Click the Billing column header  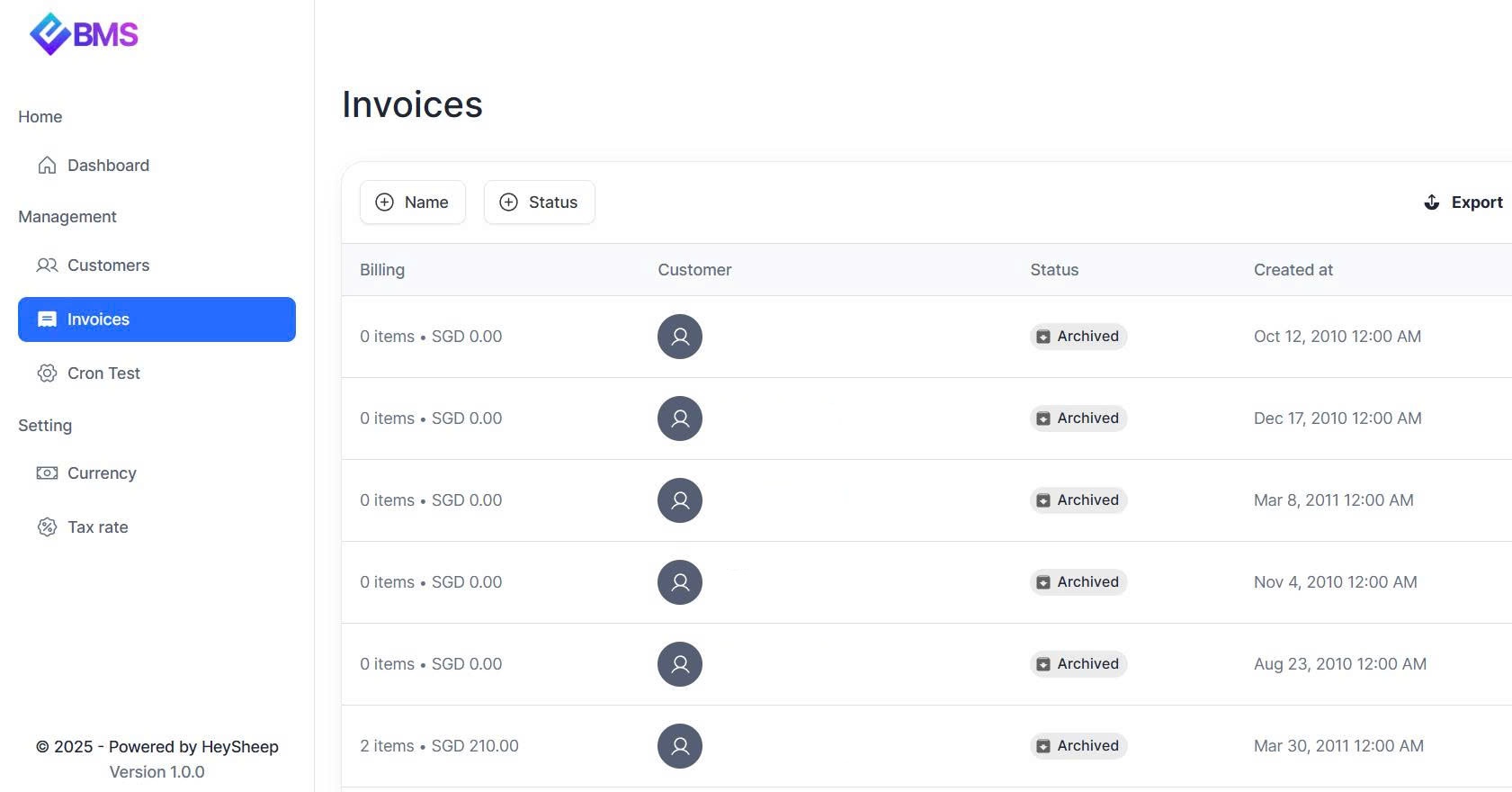coord(382,270)
